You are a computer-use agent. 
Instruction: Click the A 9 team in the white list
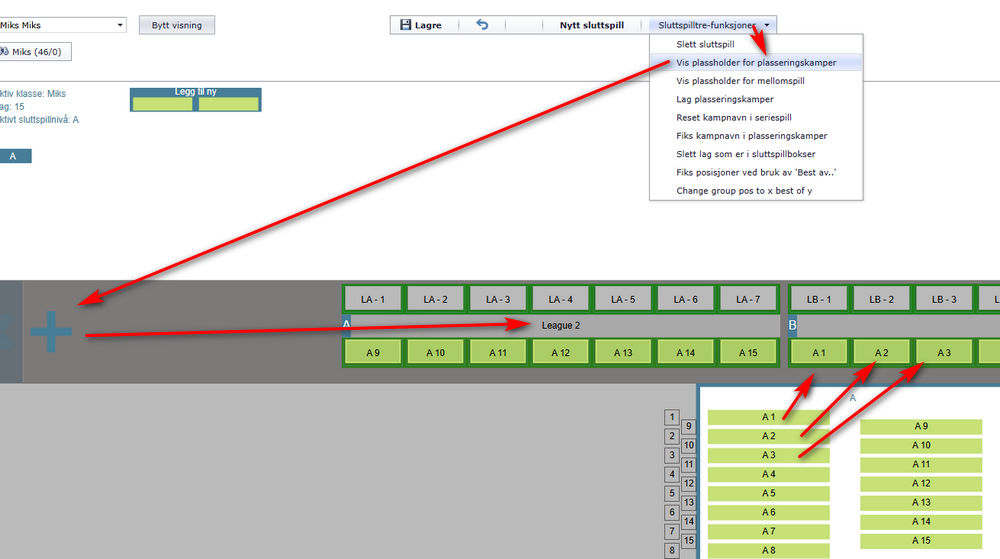coord(921,426)
